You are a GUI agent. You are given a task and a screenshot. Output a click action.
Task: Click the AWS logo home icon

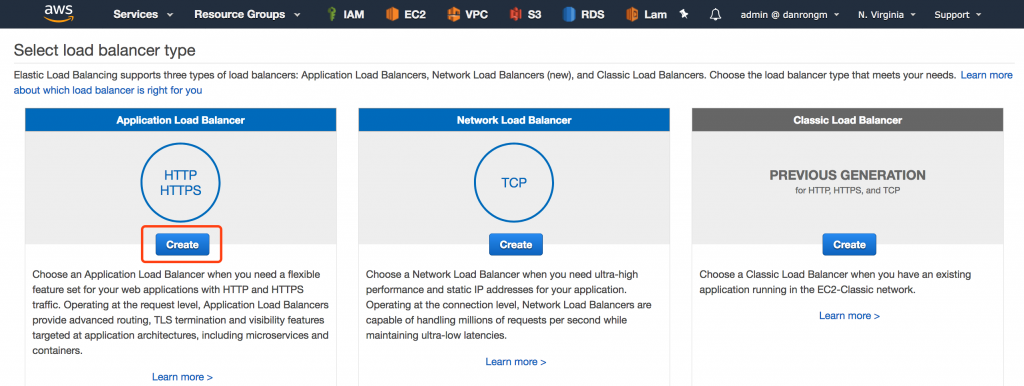coord(59,14)
